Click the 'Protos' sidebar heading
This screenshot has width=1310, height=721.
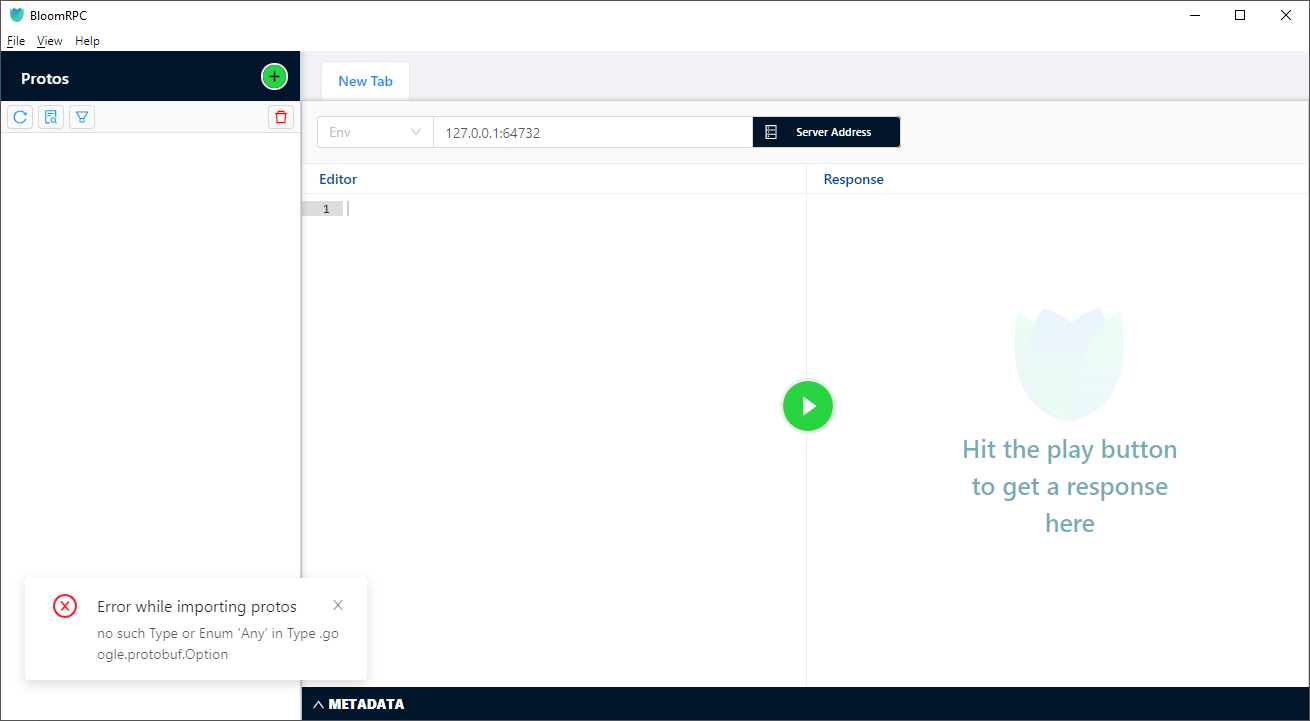pos(45,78)
